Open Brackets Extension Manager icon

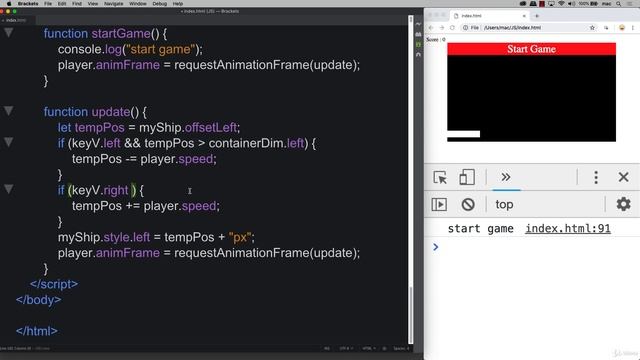tap(418, 34)
